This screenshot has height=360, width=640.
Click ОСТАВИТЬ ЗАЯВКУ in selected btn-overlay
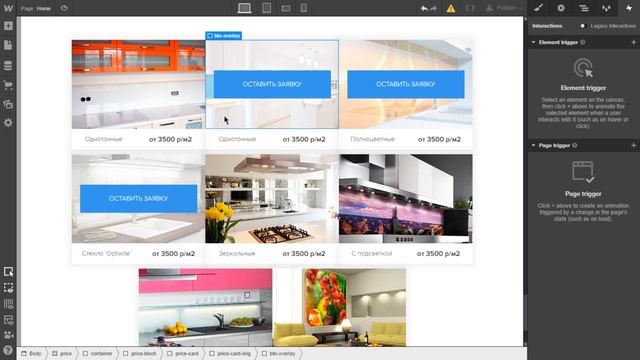pyautogui.click(x=272, y=84)
